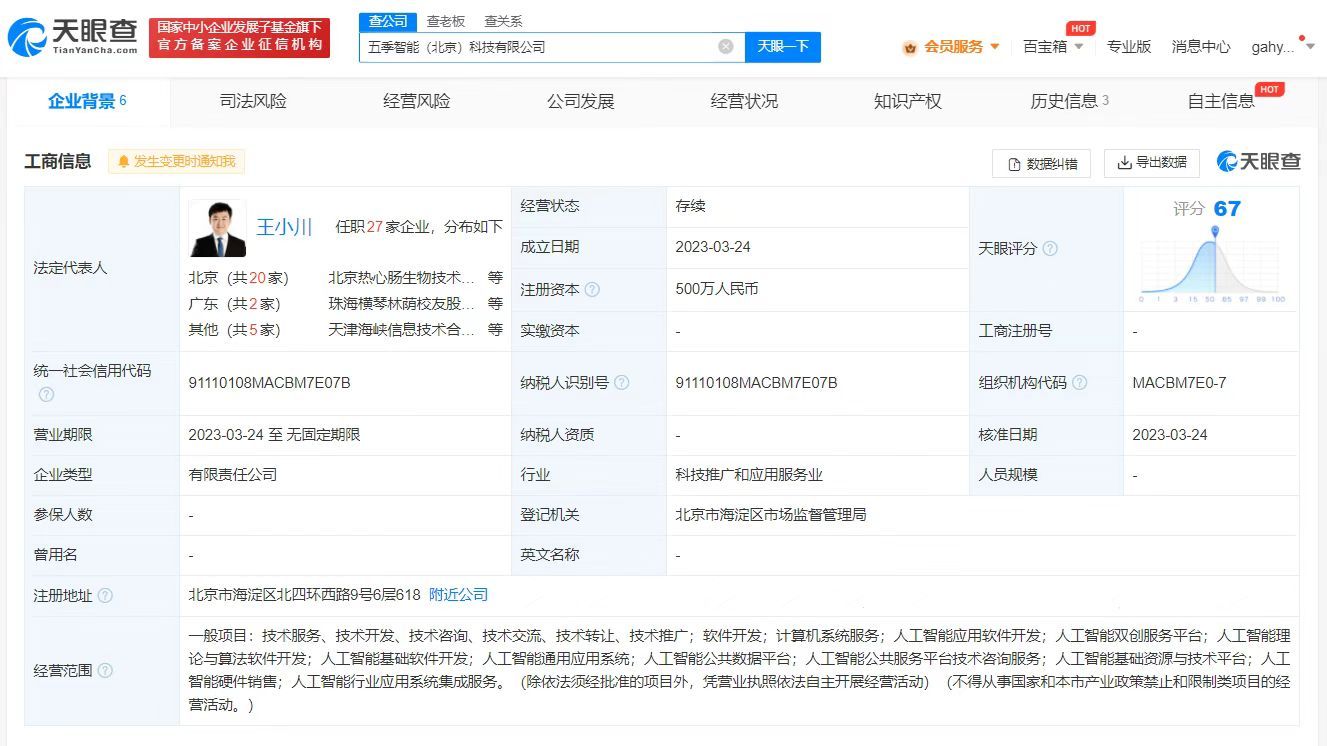
Task: Click help icon next to 纳税人识别号
Action: 621,382
